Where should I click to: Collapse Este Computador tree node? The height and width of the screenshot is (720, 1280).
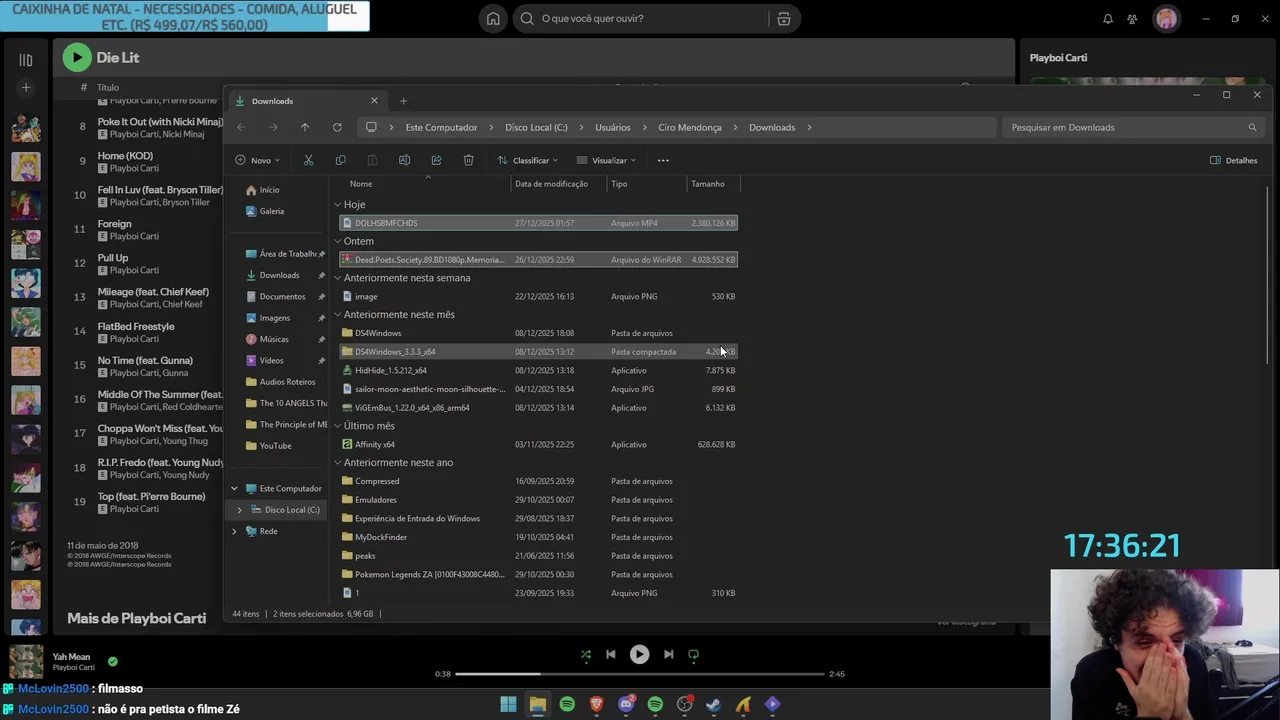pyautogui.click(x=234, y=489)
